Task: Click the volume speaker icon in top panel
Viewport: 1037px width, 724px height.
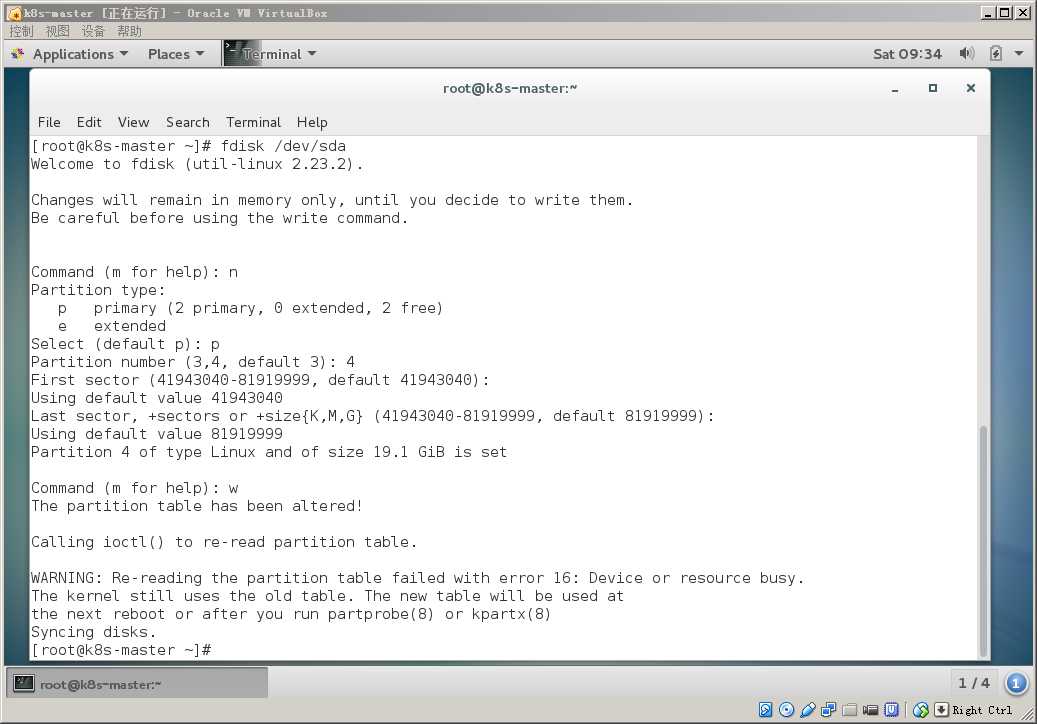Action: point(966,54)
